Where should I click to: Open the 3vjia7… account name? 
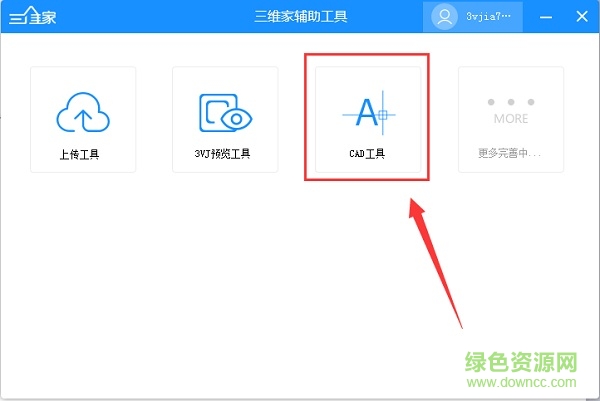488,16
